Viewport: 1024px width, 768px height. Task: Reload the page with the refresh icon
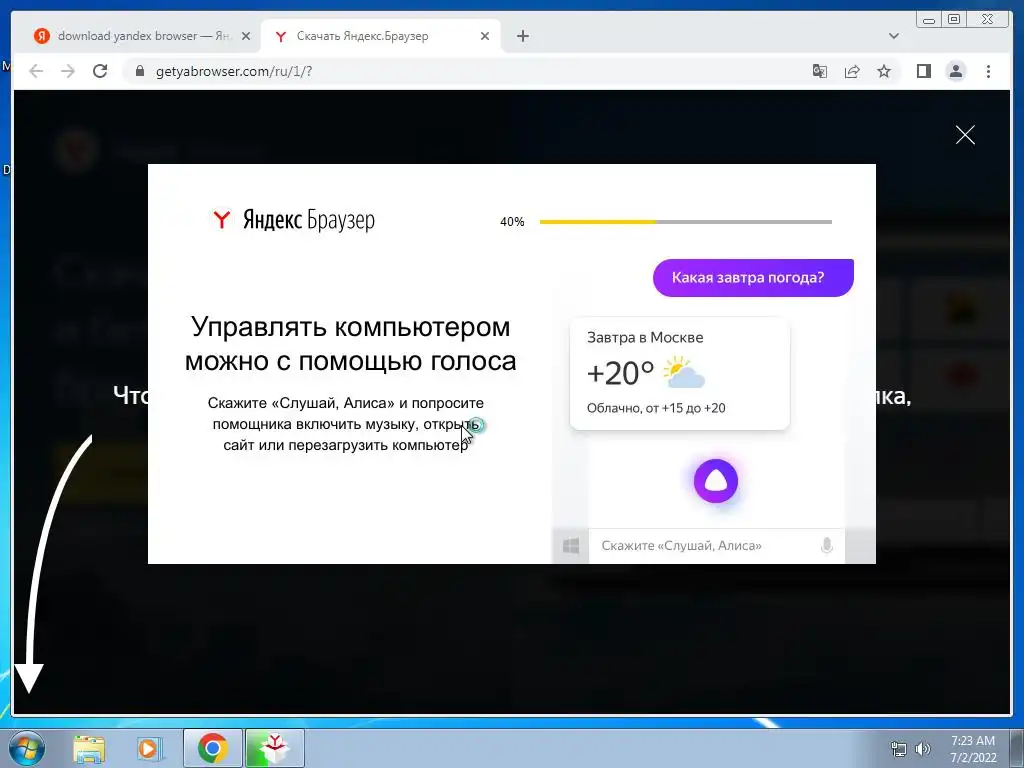point(100,71)
